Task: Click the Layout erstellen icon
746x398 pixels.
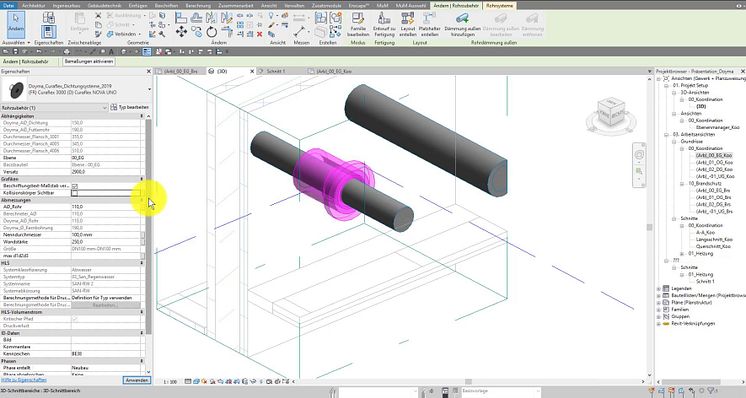Action: coord(408,25)
